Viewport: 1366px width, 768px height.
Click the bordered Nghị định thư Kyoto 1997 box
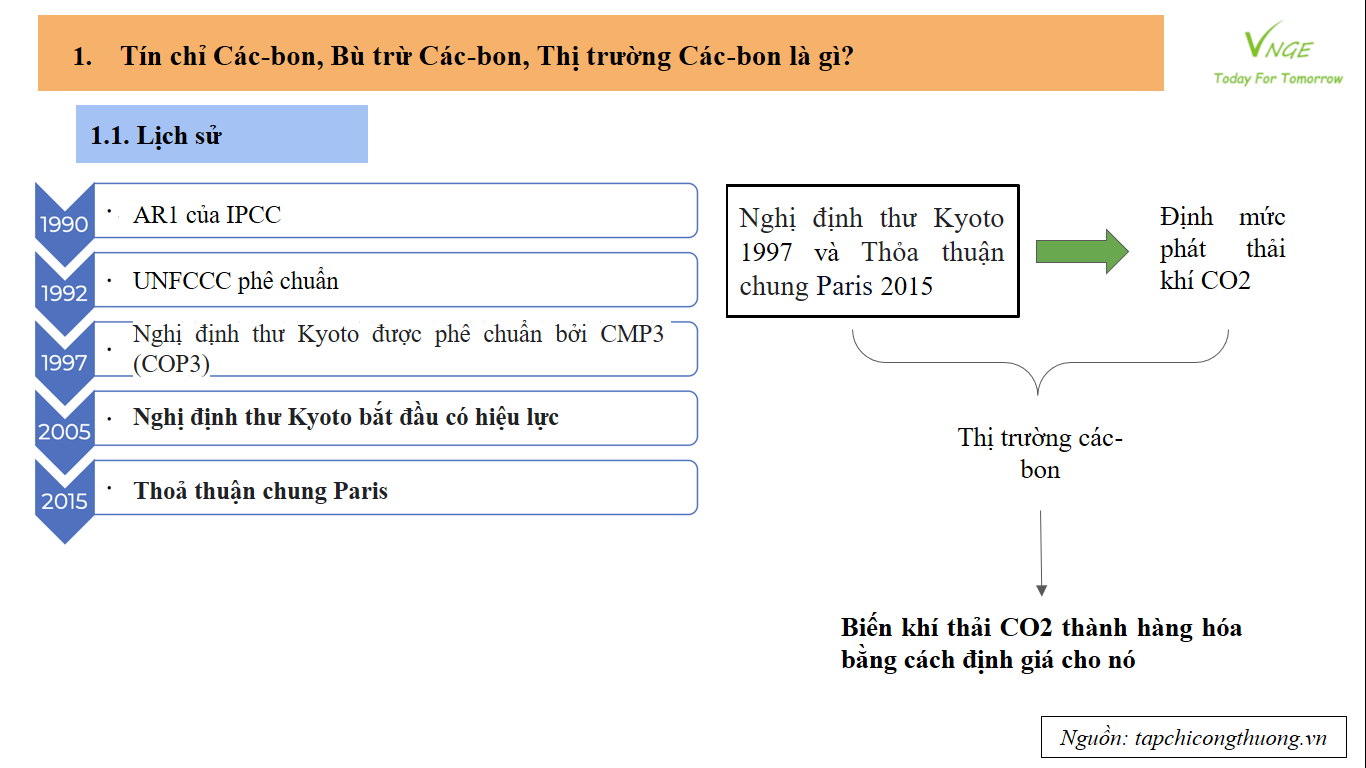(872, 251)
